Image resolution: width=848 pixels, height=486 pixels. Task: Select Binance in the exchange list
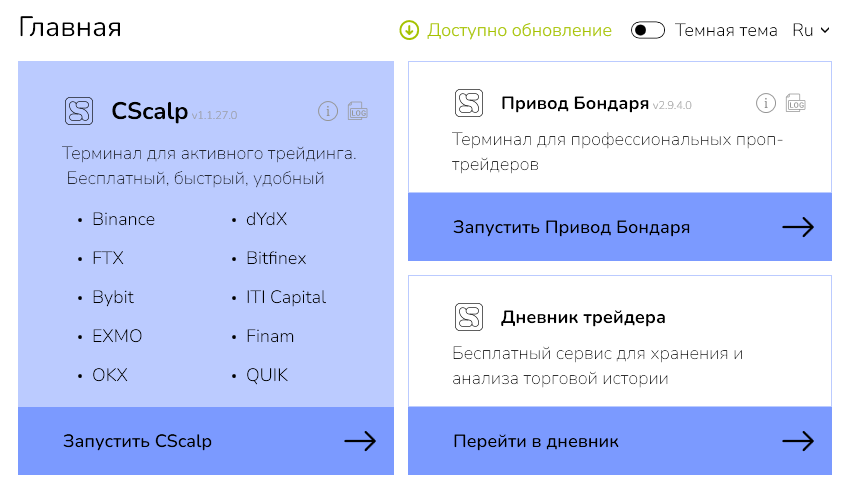(123, 219)
